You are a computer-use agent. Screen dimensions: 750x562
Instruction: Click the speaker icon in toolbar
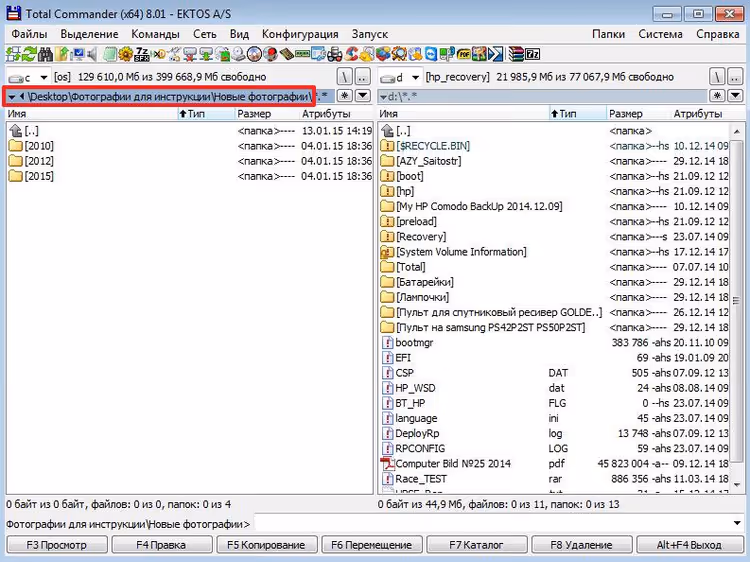92,54
